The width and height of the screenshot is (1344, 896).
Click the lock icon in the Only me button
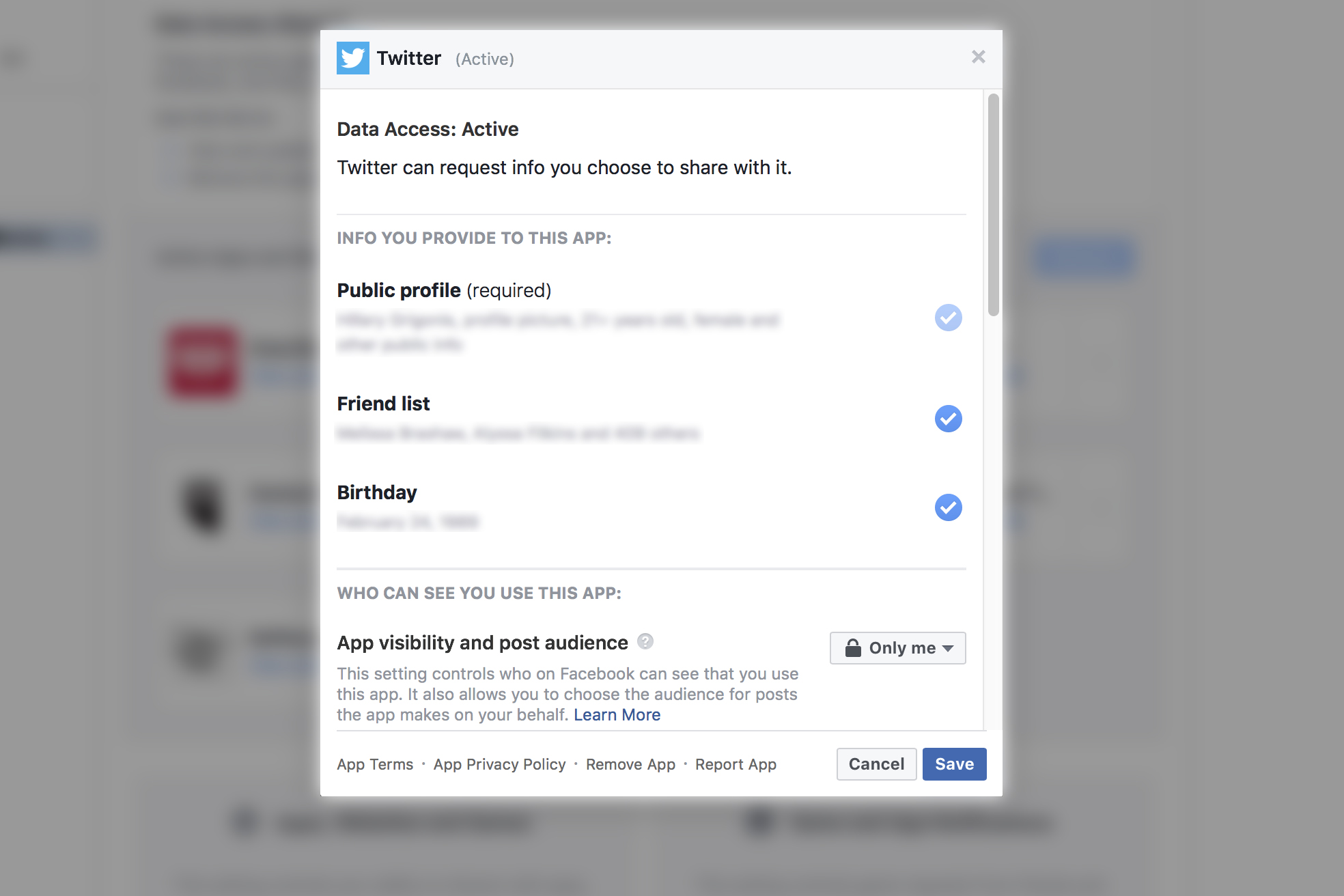point(852,647)
